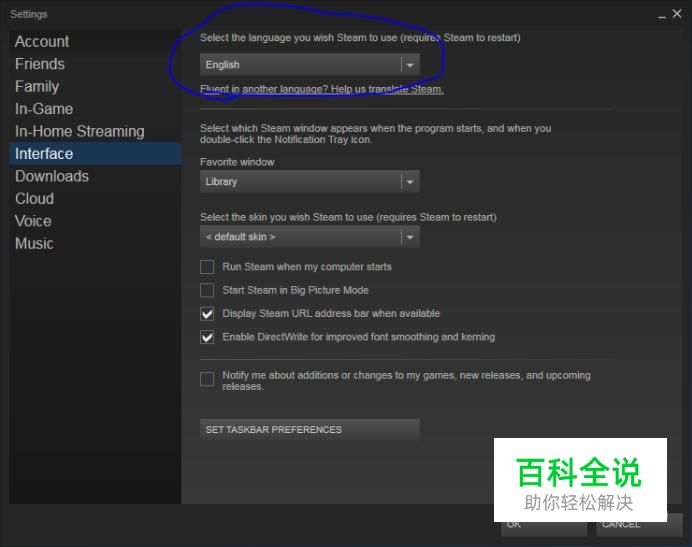
Task: Open the default skin dropdown
Action: pos(309,237)
